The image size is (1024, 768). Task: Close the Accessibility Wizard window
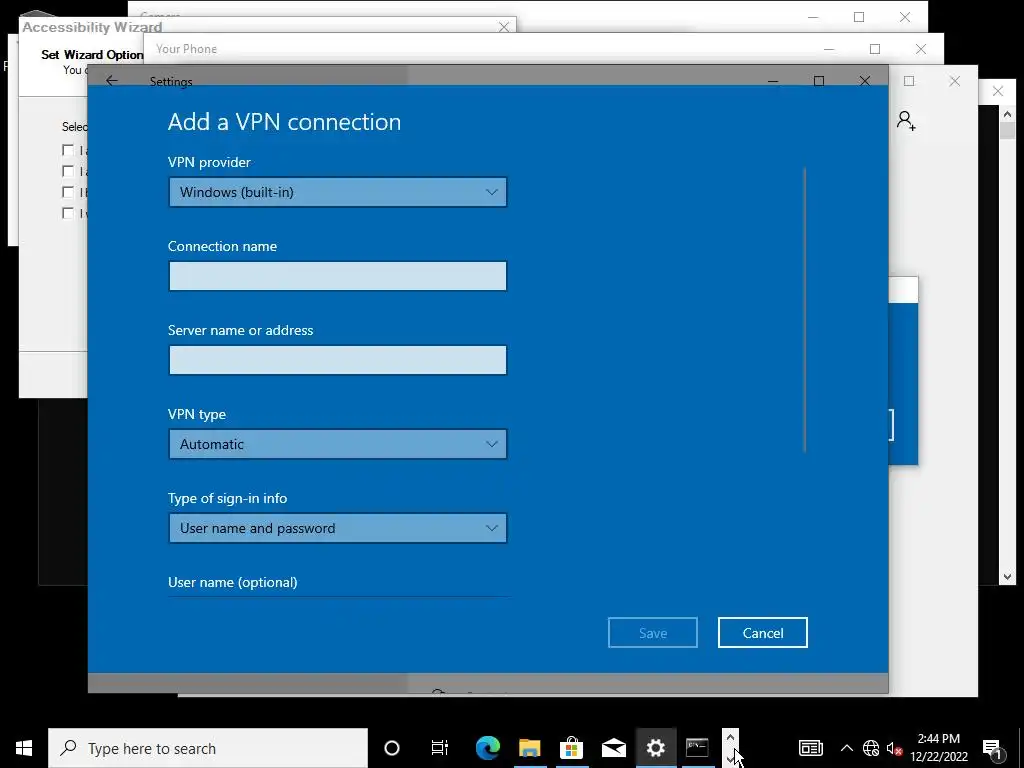pyautogui.click(x=504, y=27)
